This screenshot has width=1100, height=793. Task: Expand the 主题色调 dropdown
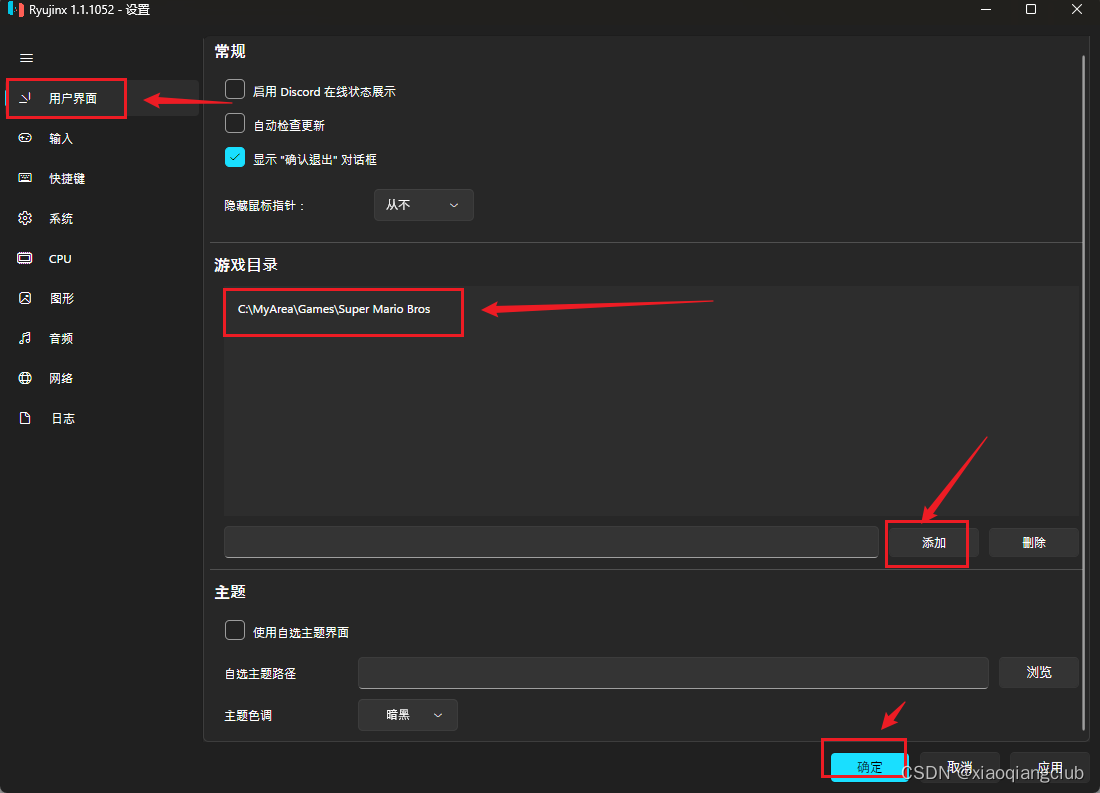[x=408, y=715]
